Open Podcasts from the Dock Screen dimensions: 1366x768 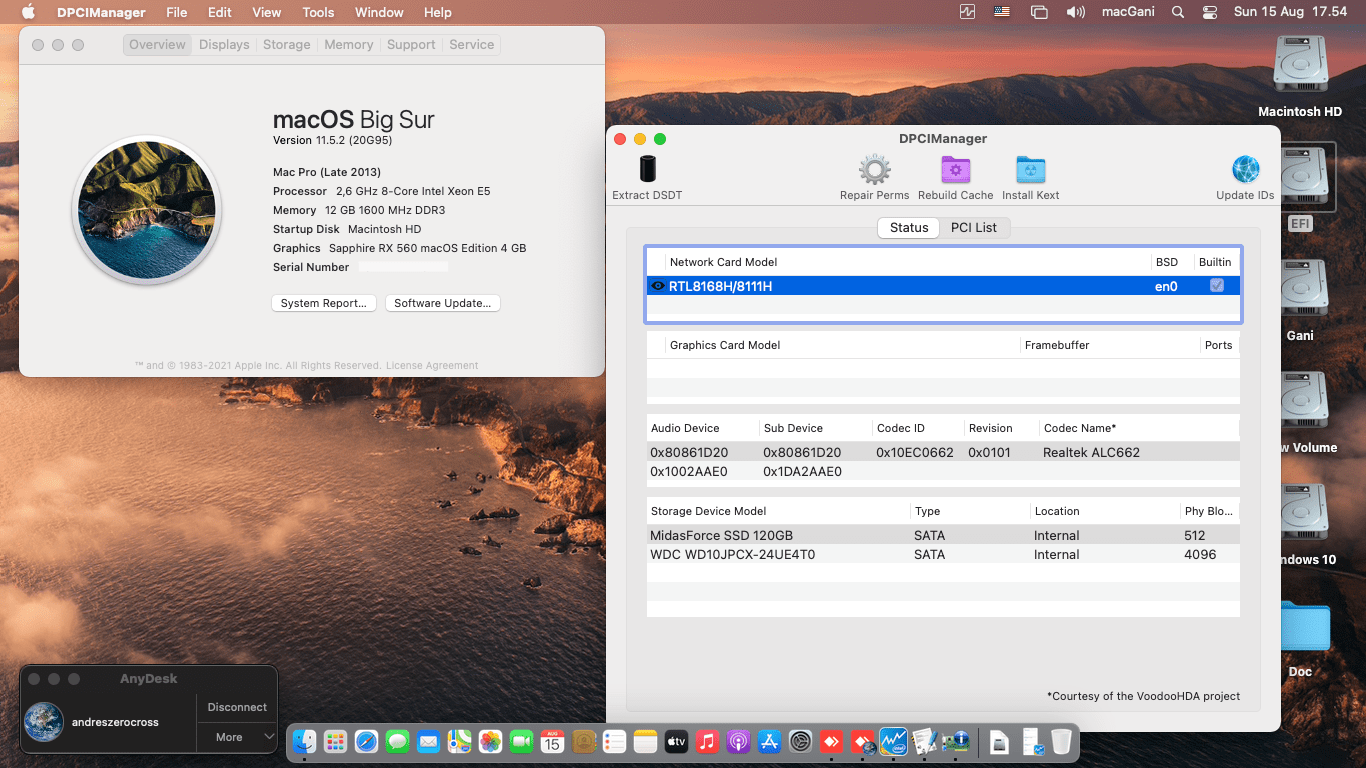(738, 741)
